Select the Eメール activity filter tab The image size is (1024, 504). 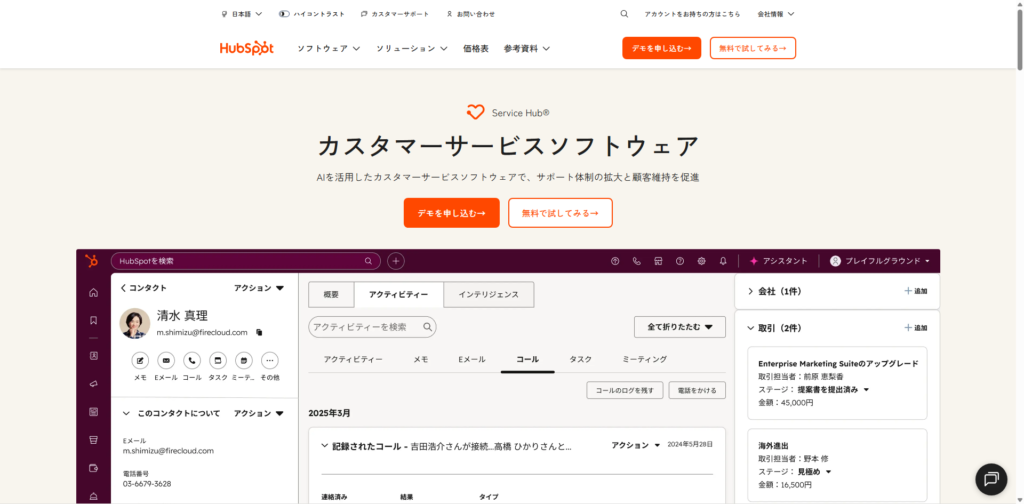pos(472,359)
